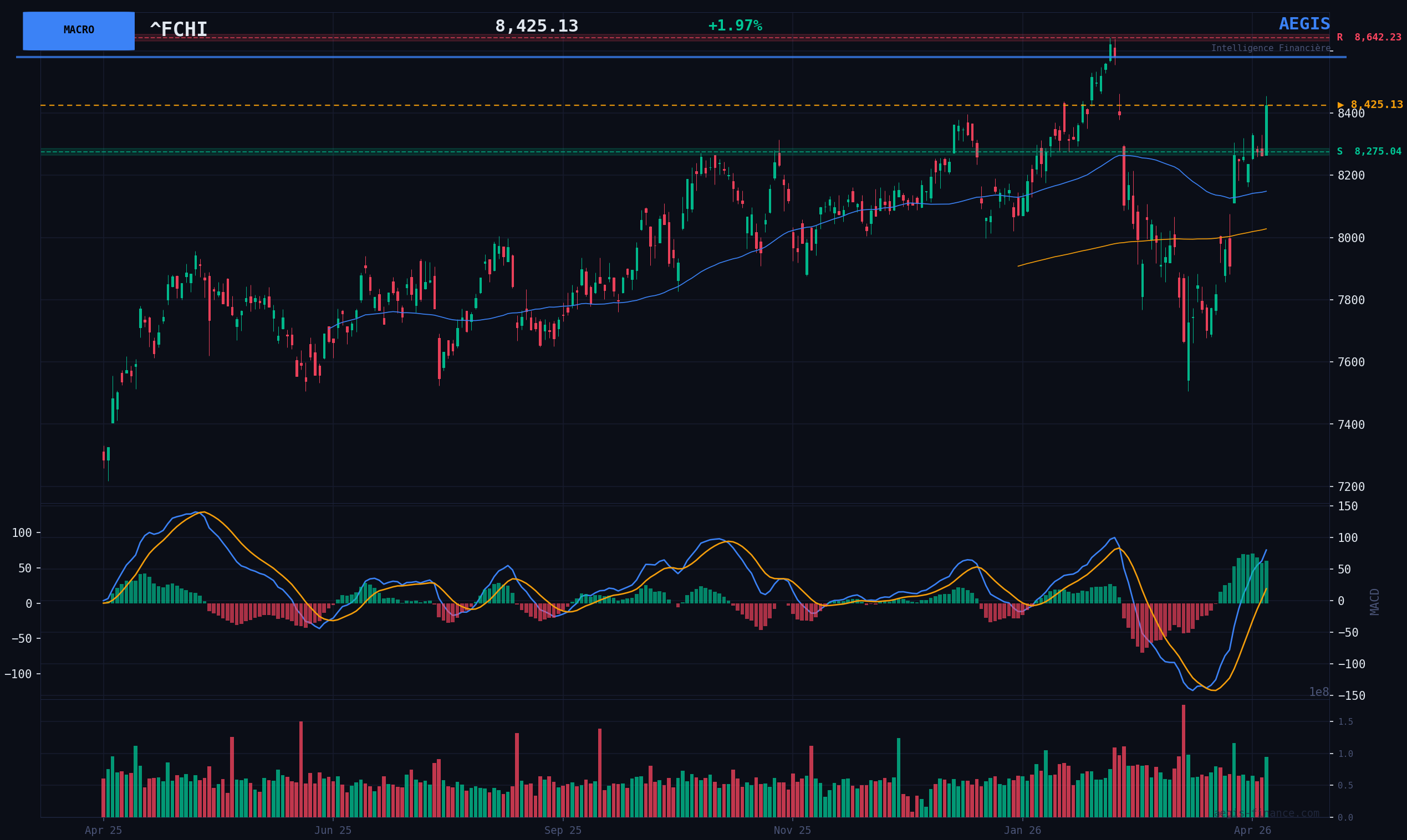Viewport: 1407px width, 840px height.
Task: Click the orange current price arrow marker
Action: click(1340, 105)
